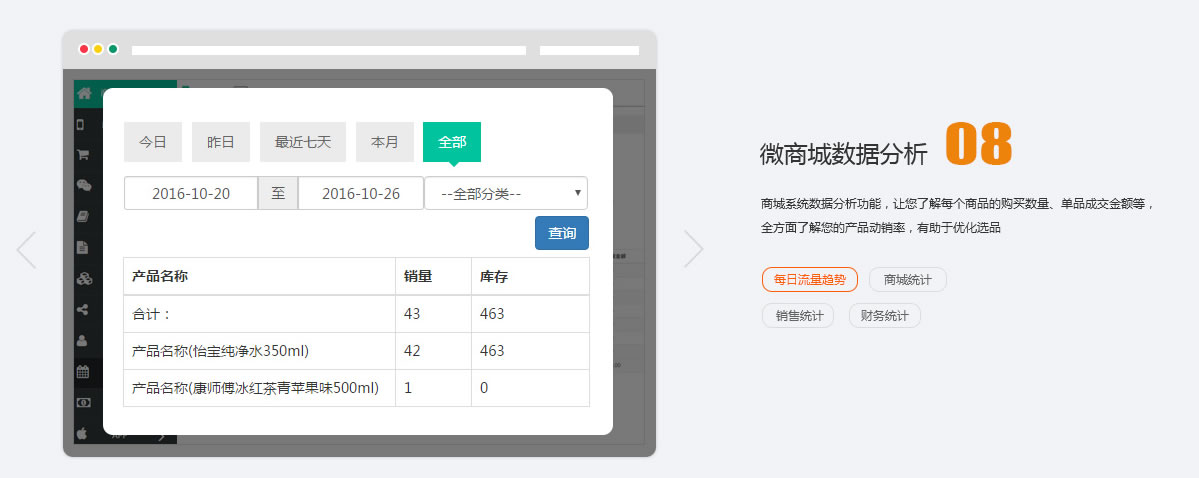Switch to the 昨日 filter tab
1199x478 pixels.
pos(221,142)
